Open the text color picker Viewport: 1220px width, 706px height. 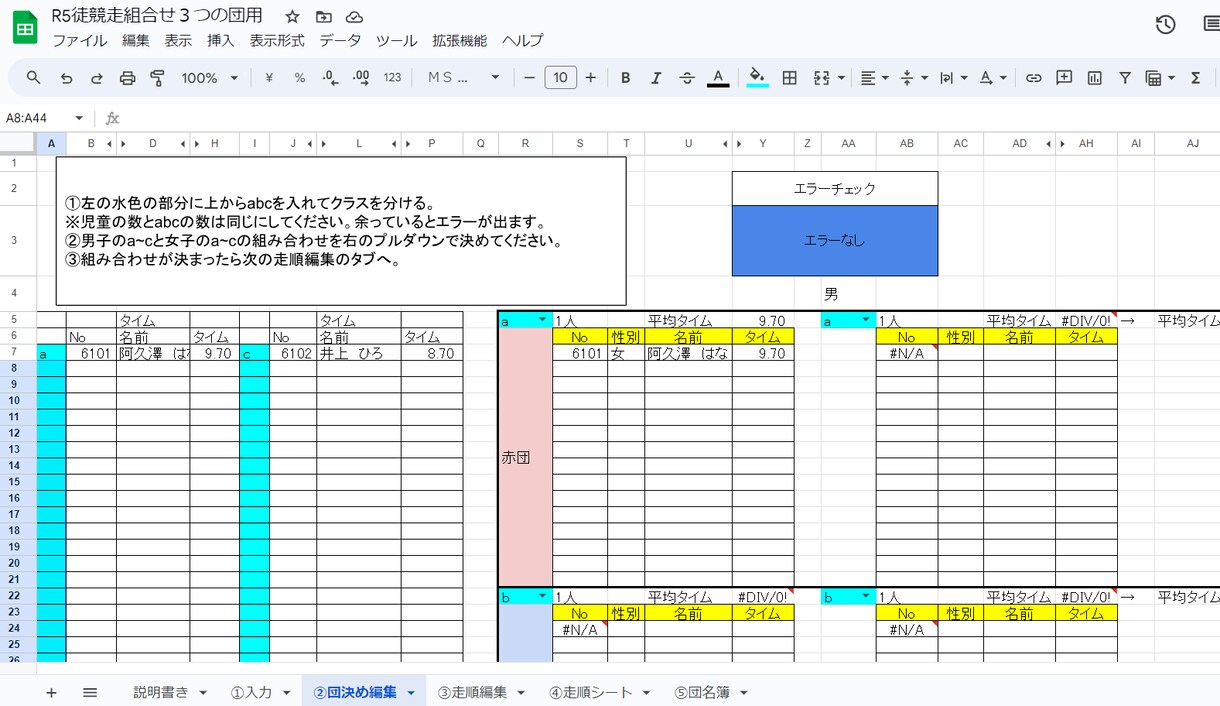click(x=718, y=78)
